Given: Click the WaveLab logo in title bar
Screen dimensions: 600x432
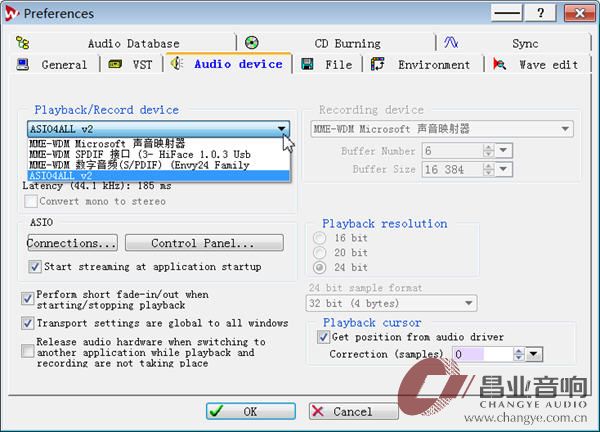Looking at the screenshot, I should (11, 13).
